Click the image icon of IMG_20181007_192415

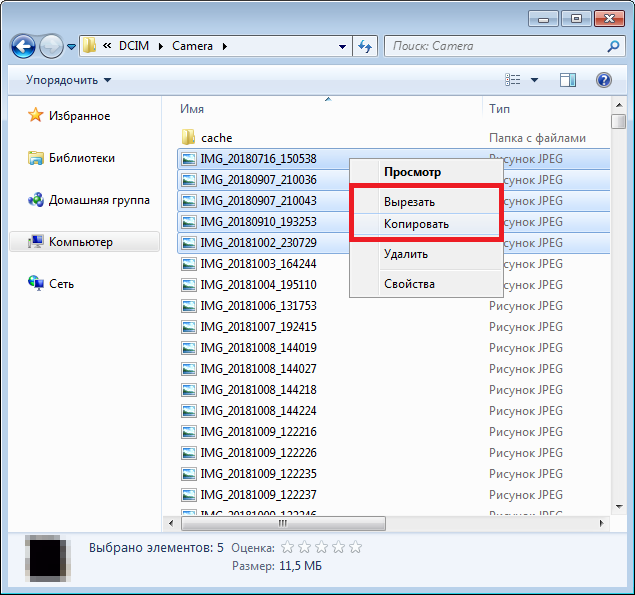[189, 327]
